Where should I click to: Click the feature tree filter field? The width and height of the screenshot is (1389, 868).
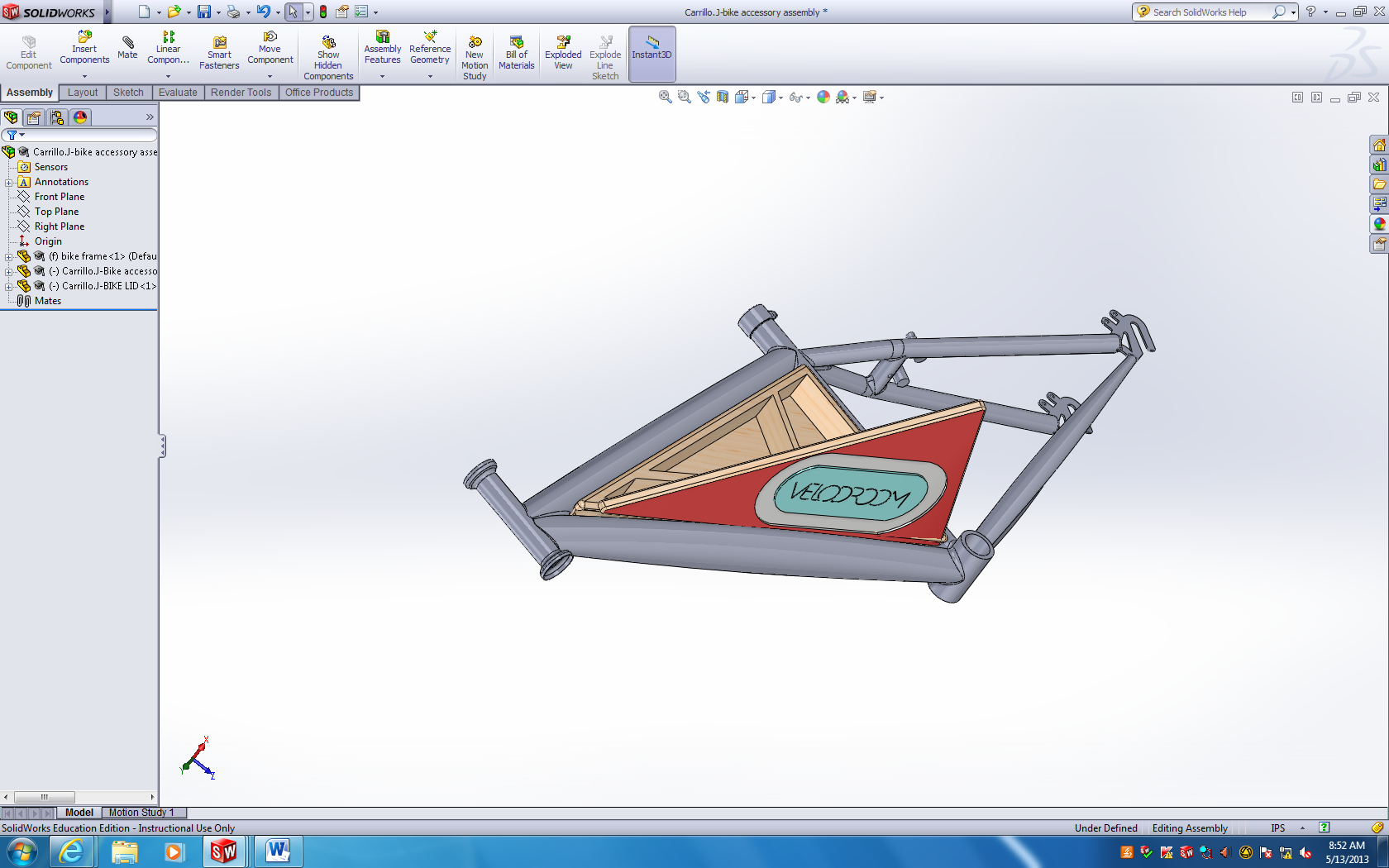click(x=79, y=135)
